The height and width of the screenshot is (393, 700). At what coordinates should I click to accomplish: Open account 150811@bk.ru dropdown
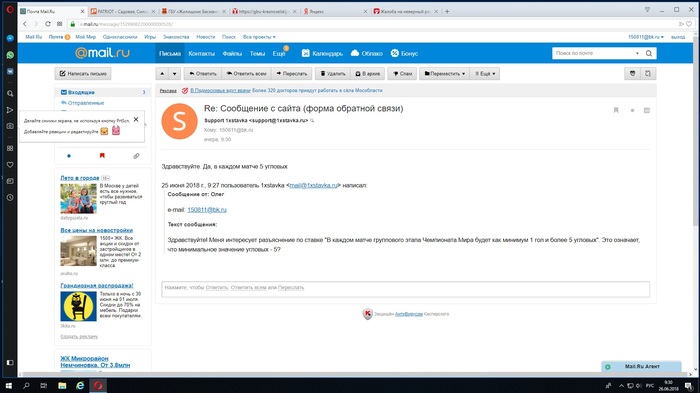pyautogui.click(x=646, y=37)
